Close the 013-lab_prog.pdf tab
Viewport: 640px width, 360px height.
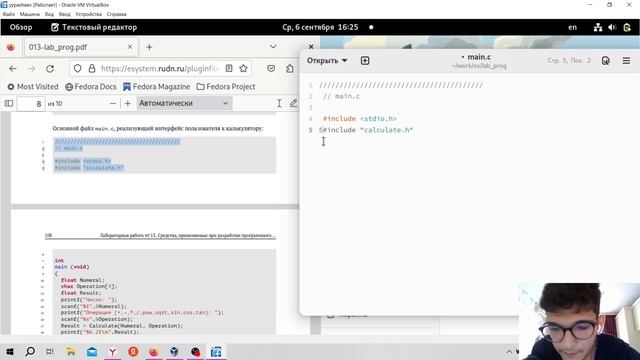click(130, 47)
